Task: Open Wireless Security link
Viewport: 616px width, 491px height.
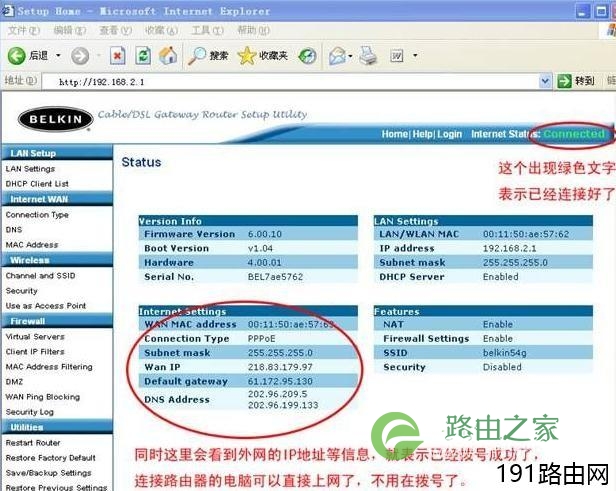Action: tap(22, 291)
